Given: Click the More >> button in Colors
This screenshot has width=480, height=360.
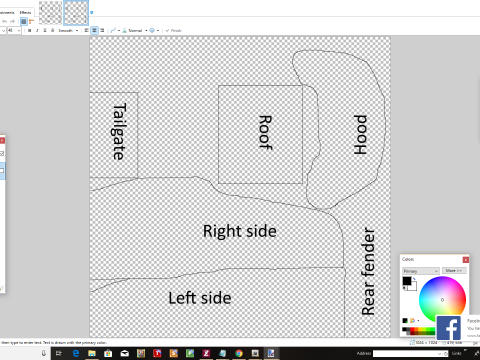Looking at the screenshot, I should [454, 271].
